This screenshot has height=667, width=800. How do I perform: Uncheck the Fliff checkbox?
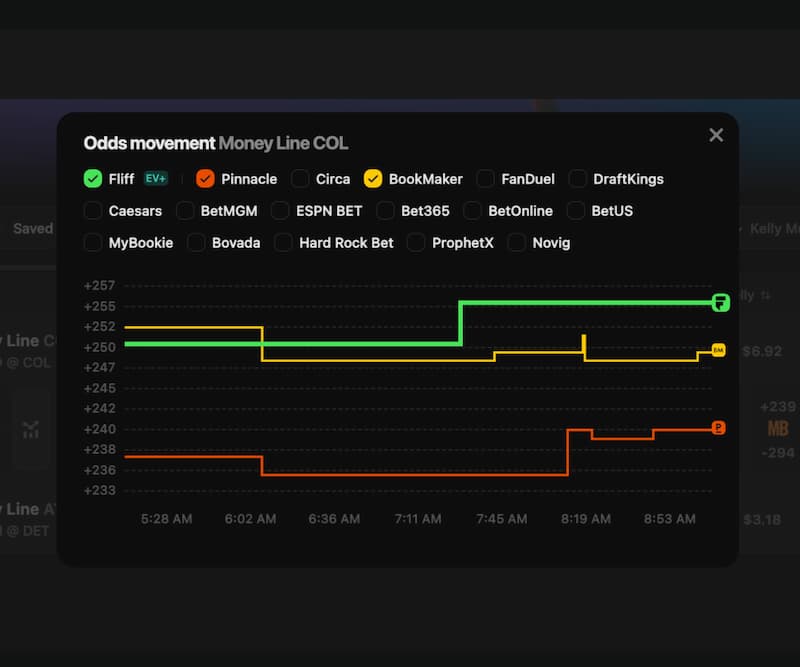(x=91, y=178)
